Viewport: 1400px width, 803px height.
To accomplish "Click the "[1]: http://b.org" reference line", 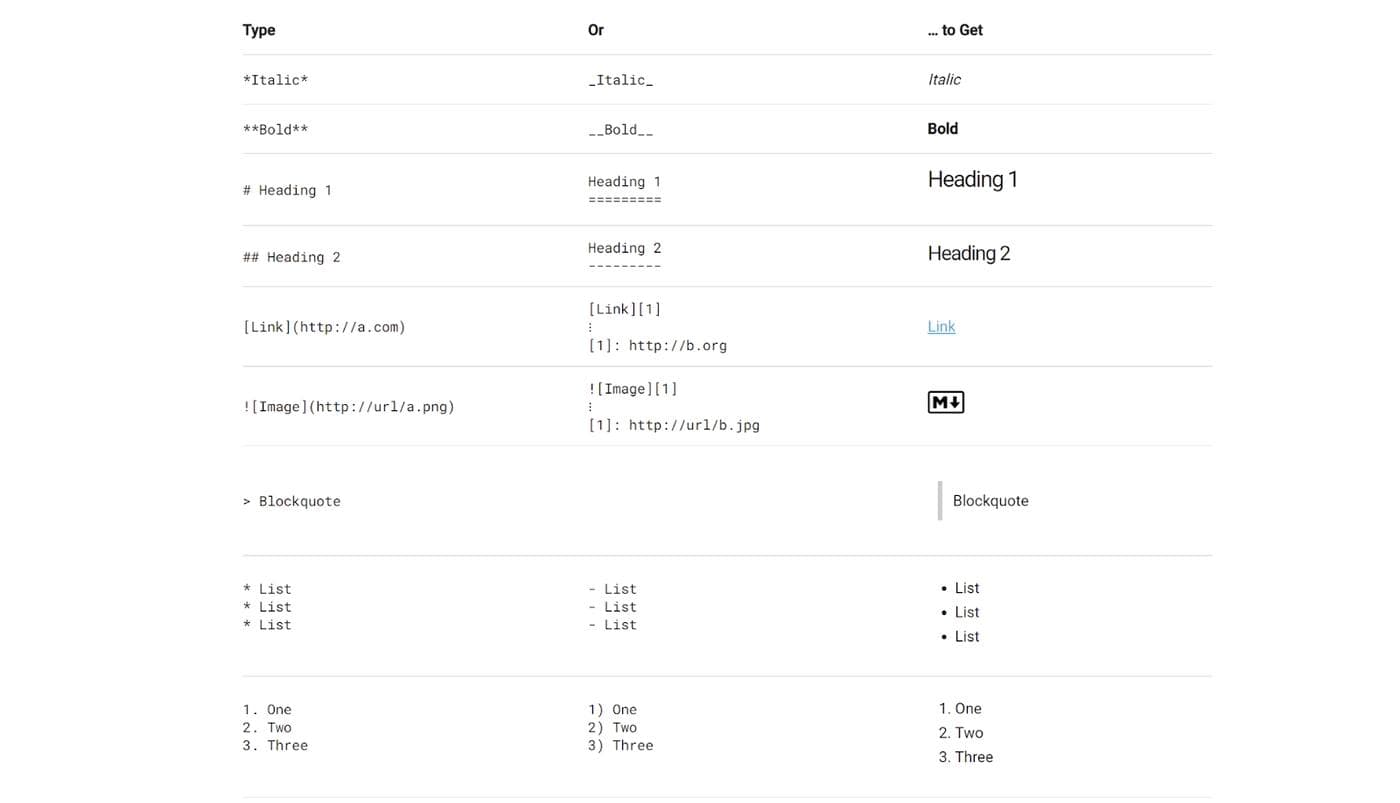I will pos(657,346).
